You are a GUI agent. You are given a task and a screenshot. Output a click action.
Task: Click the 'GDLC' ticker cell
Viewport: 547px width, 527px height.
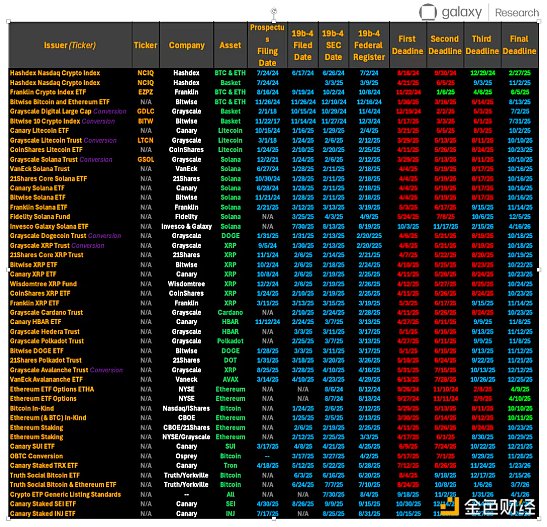[x=145, y=111]
